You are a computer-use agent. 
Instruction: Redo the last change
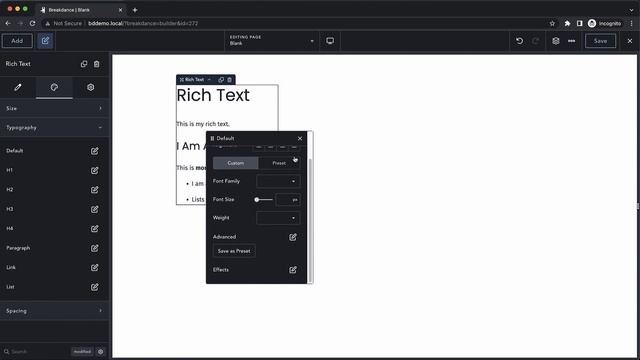point(536,41)
